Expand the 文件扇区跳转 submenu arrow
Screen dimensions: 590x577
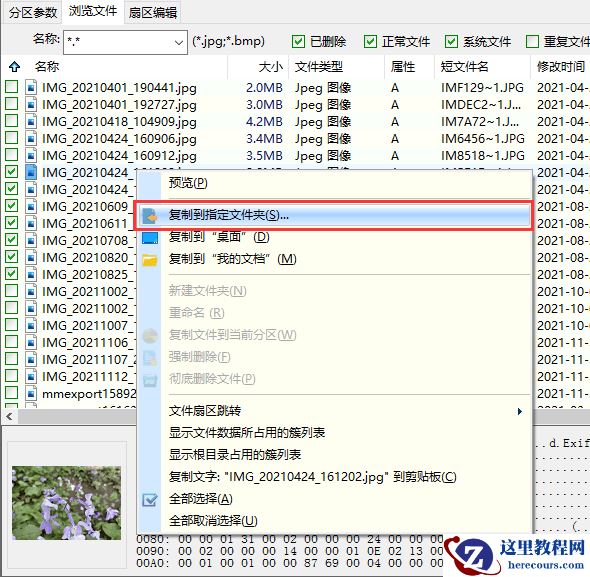(x=520, y=411)
